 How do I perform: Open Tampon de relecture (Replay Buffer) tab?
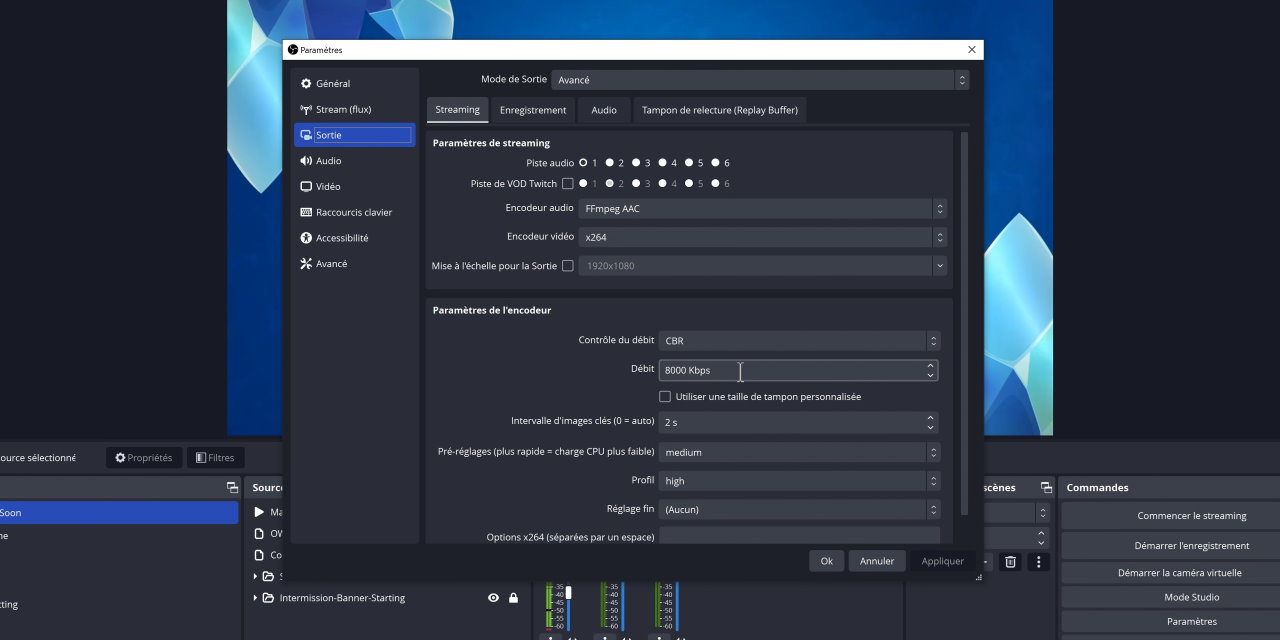[719, 110]
